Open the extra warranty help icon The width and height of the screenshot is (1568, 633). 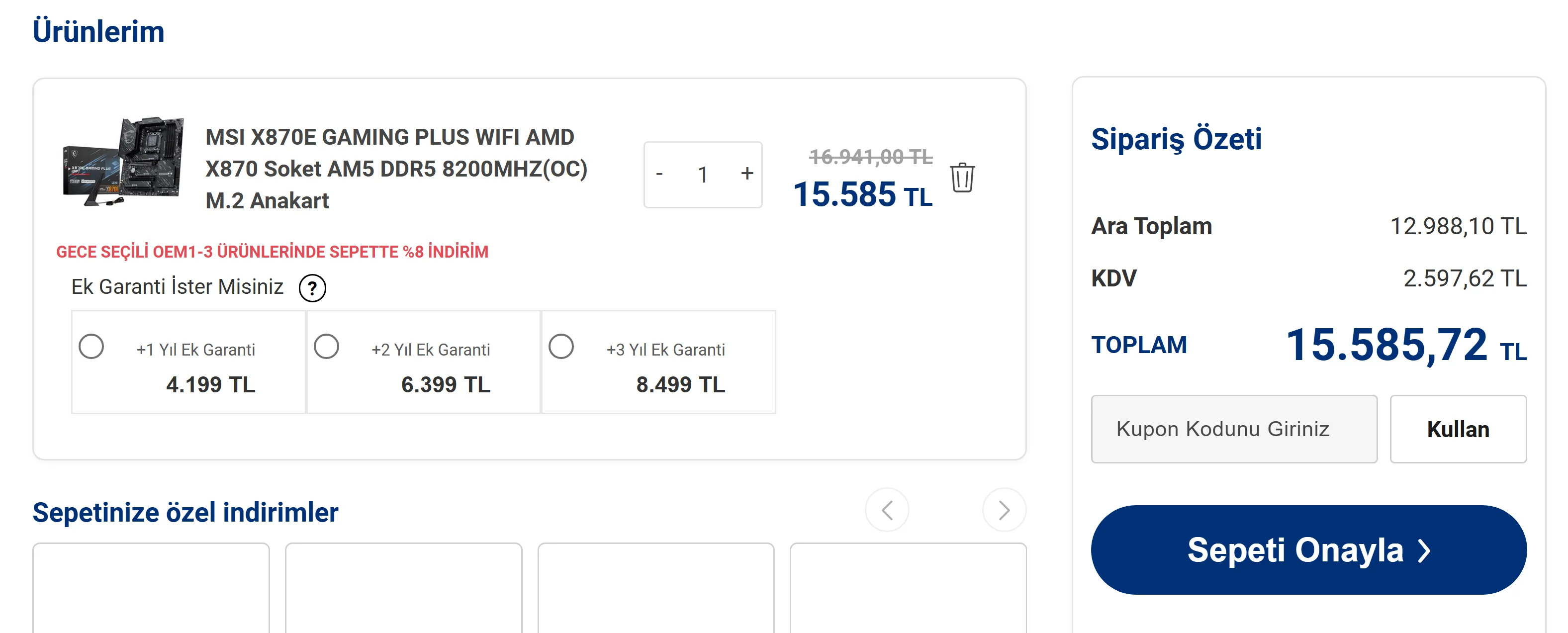(312, 288)
